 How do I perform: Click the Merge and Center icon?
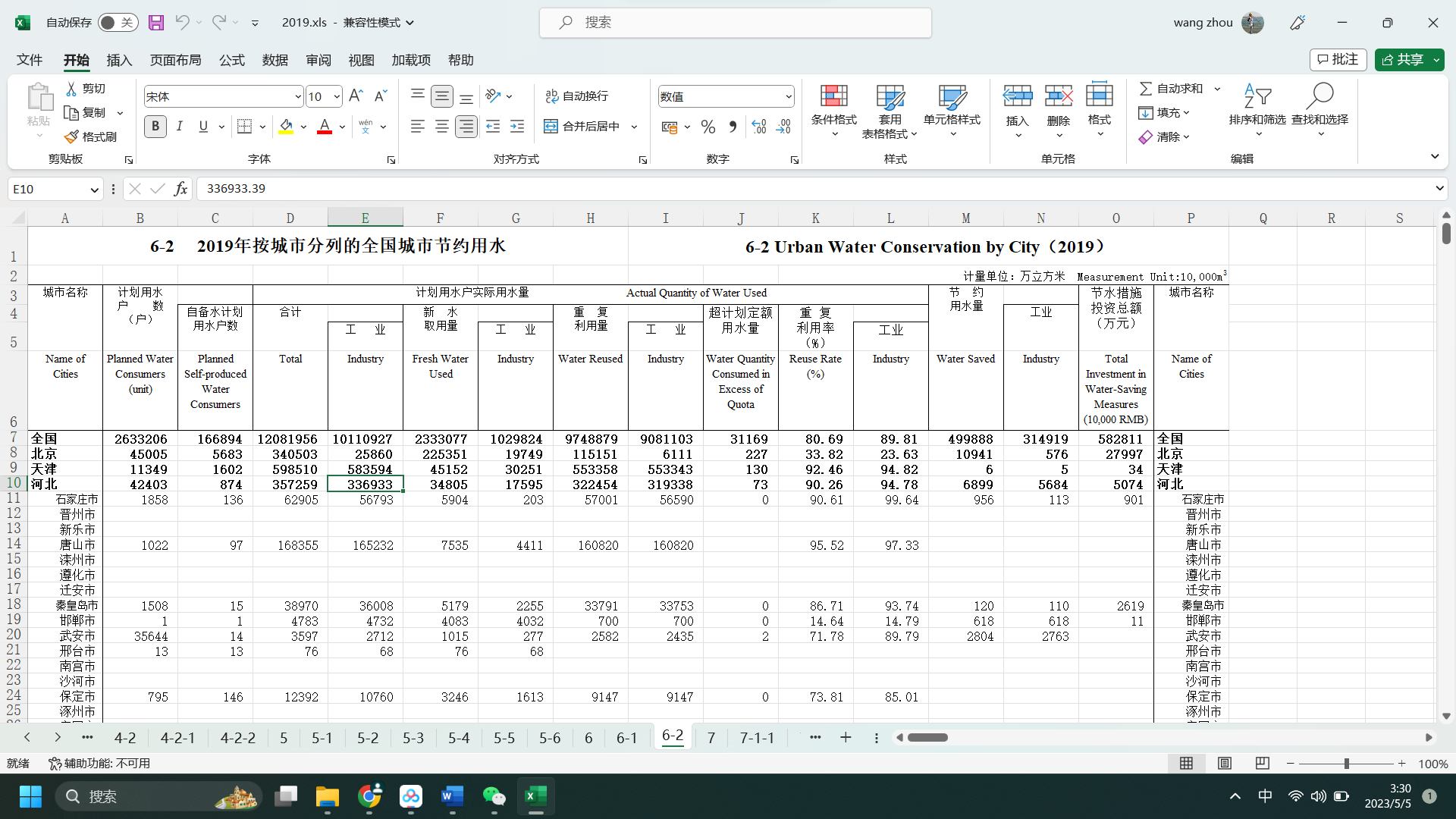[551, 127]
